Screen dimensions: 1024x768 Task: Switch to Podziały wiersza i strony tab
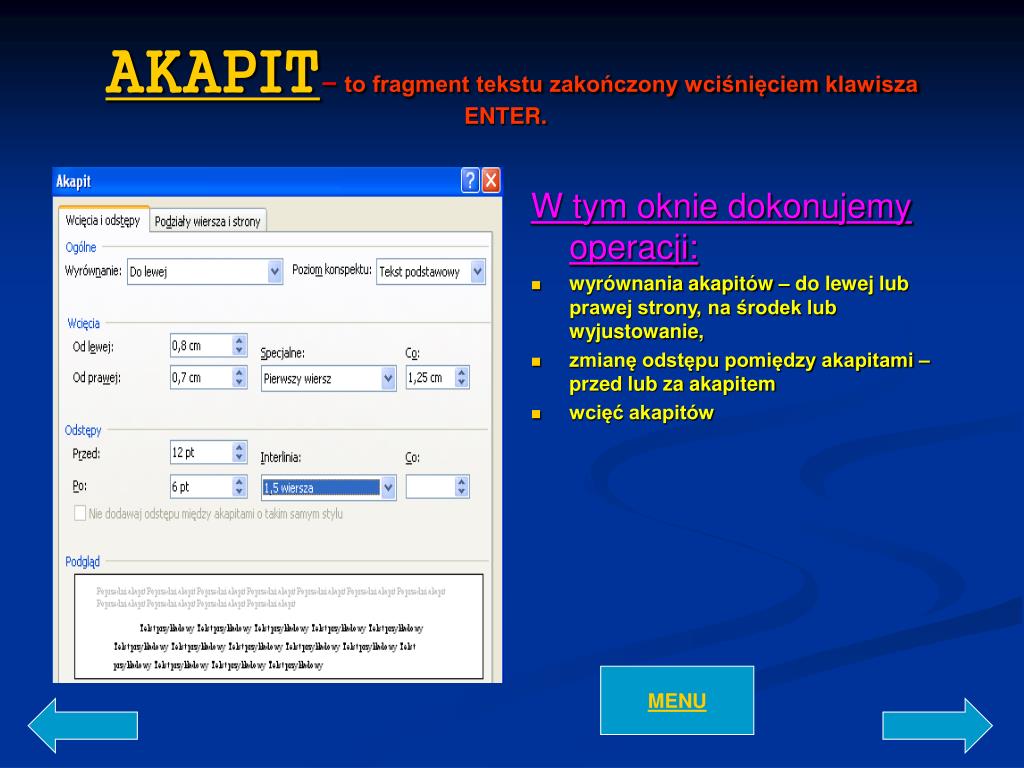[208, 221]
